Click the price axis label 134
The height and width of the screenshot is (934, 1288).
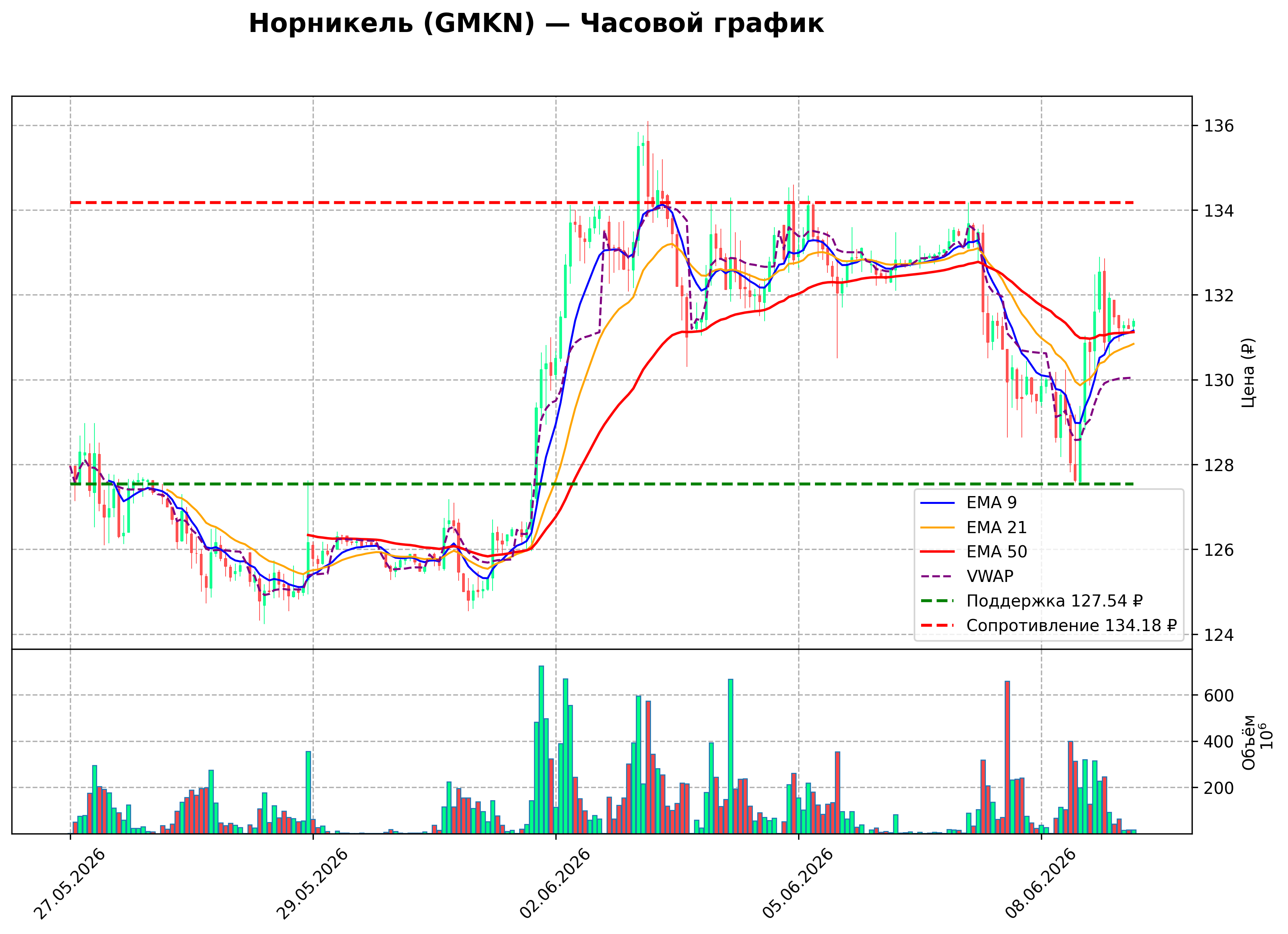click(x=1219, y=211)
